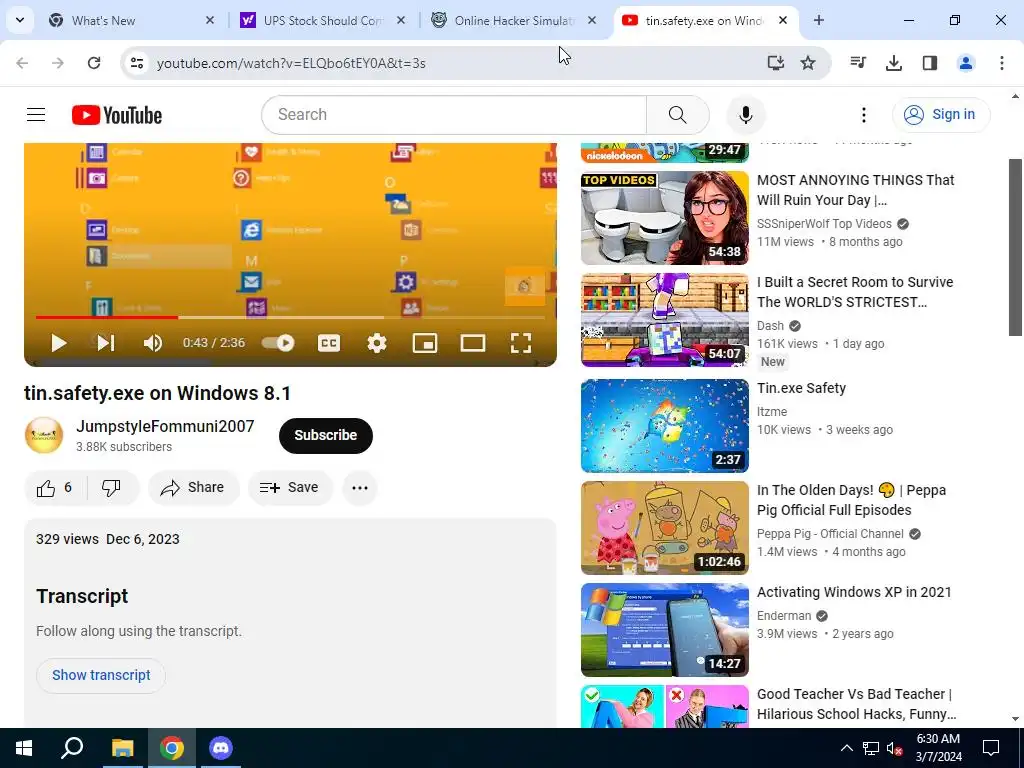Skip to the next video

pyautogui.click(x=106, y=343)
